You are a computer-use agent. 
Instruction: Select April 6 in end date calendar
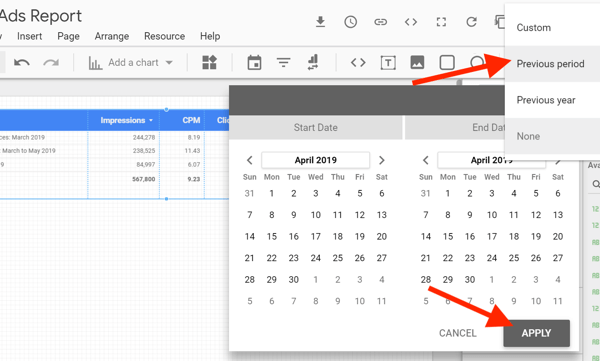558,193
